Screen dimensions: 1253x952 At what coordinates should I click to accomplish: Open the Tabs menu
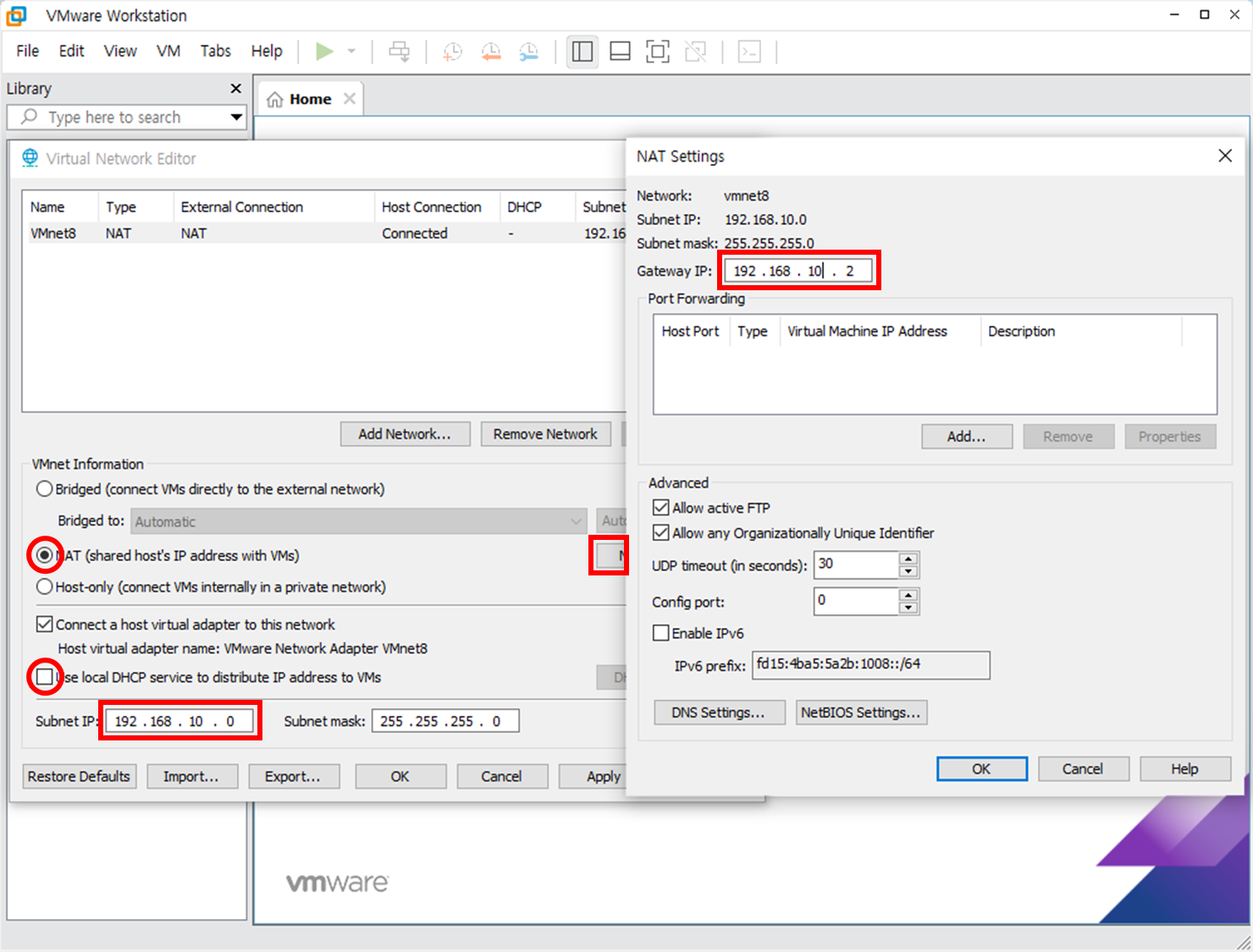[x=215, y=51]
